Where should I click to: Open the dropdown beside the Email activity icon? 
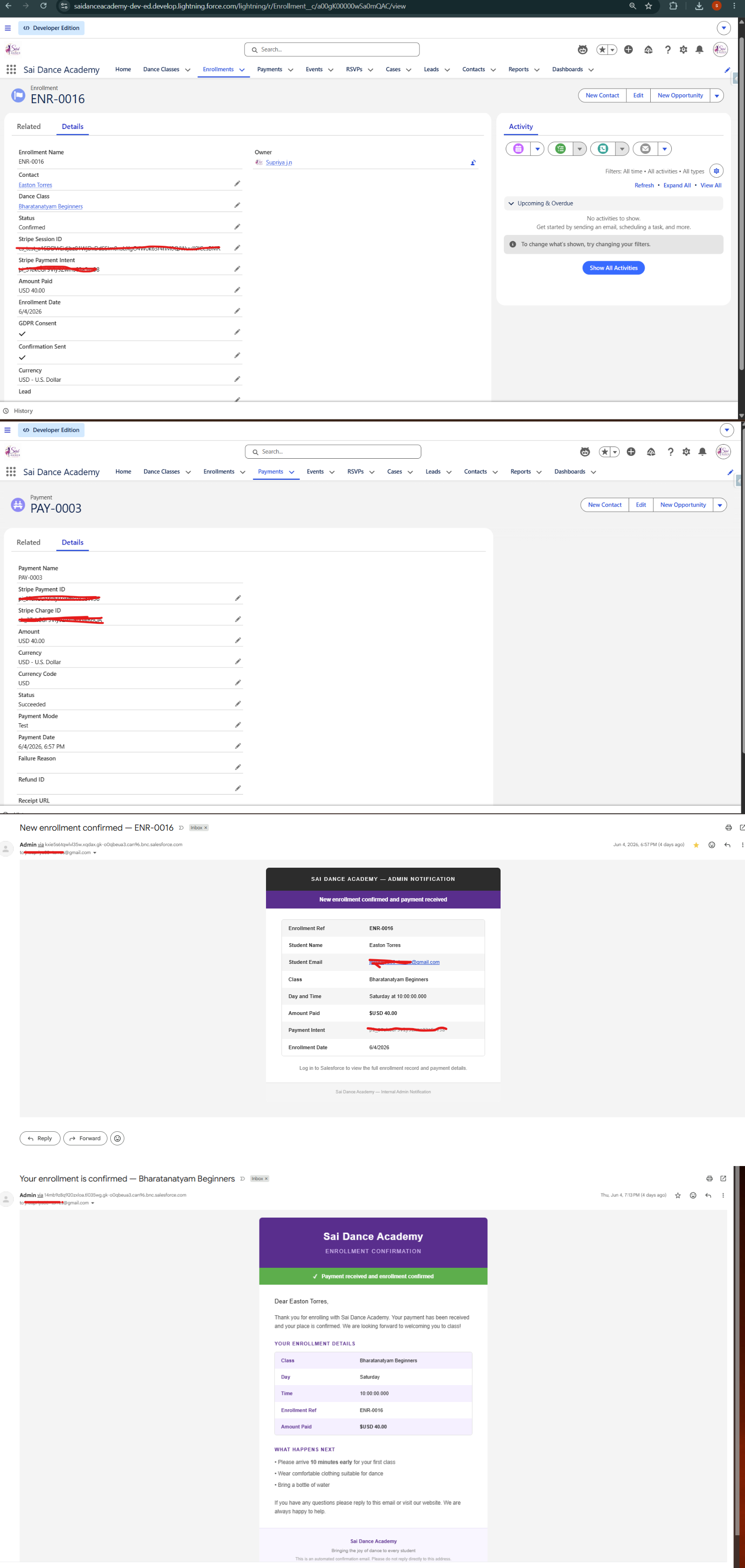[x=665, y=149]
